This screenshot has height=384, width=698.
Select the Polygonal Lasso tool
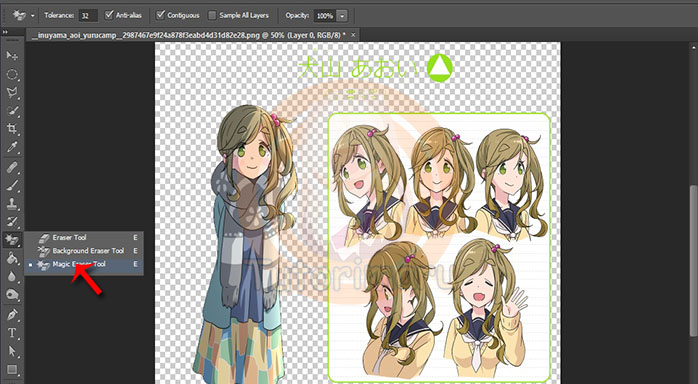tap(12, 92)
